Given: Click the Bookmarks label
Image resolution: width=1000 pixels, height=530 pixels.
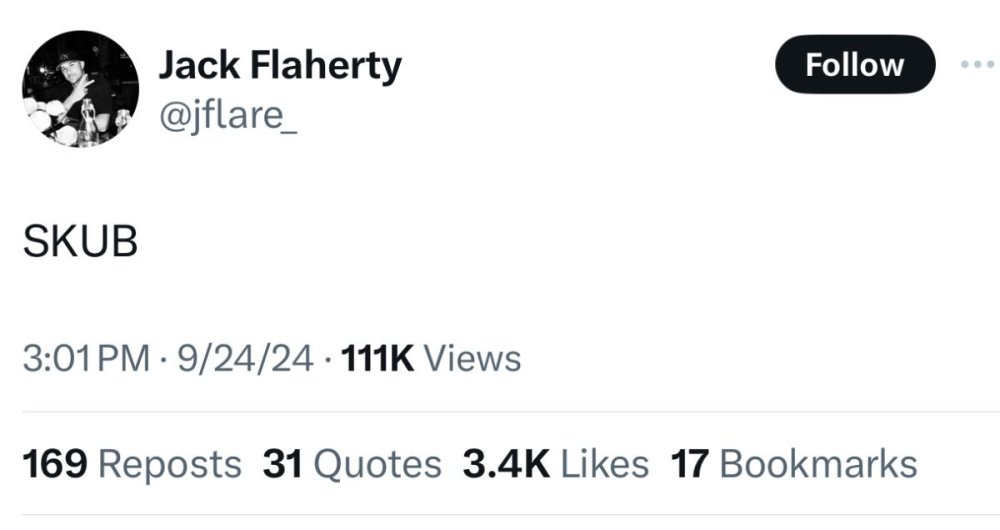Looking at the screenshot, I should 817,464.
